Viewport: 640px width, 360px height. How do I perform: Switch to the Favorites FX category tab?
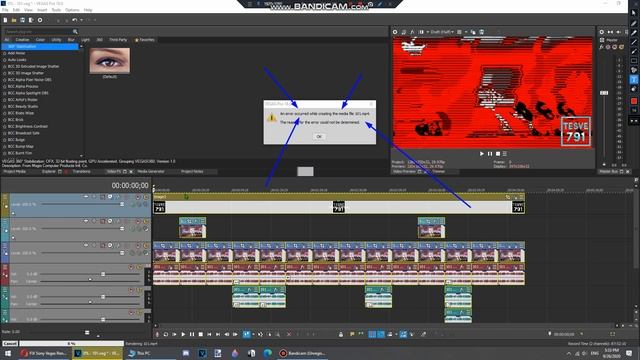point(145,40)
